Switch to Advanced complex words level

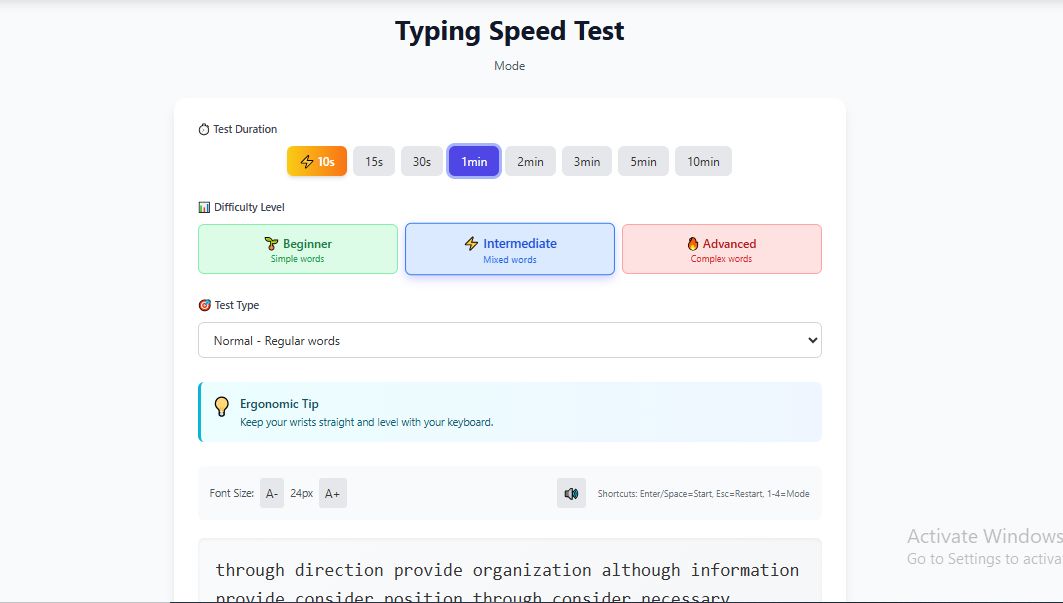pos(721,249)
